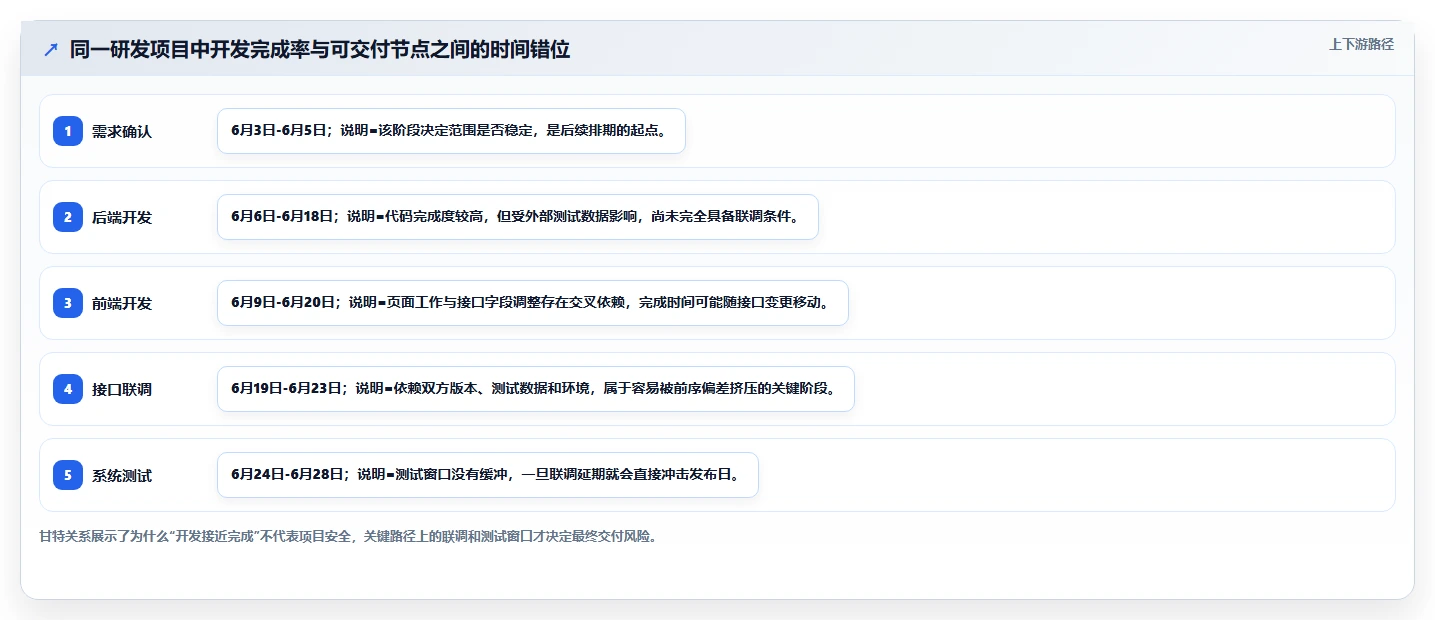Select the 系统测试 stage label
Screen dimensions: 1435x620
tap(122, 476)
